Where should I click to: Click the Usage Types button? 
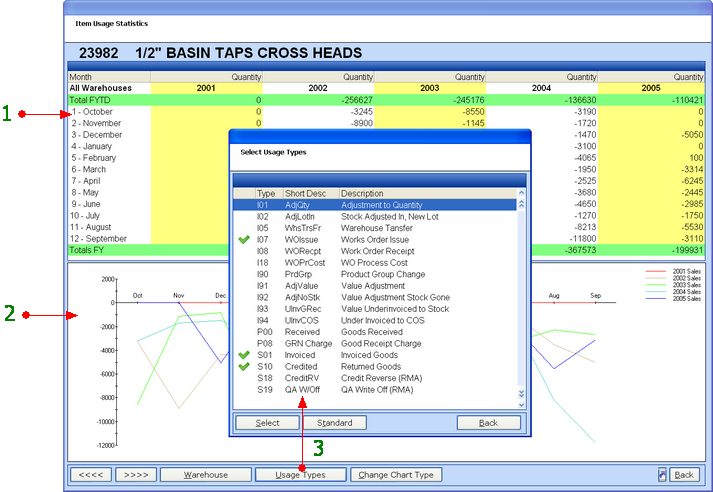301,475
